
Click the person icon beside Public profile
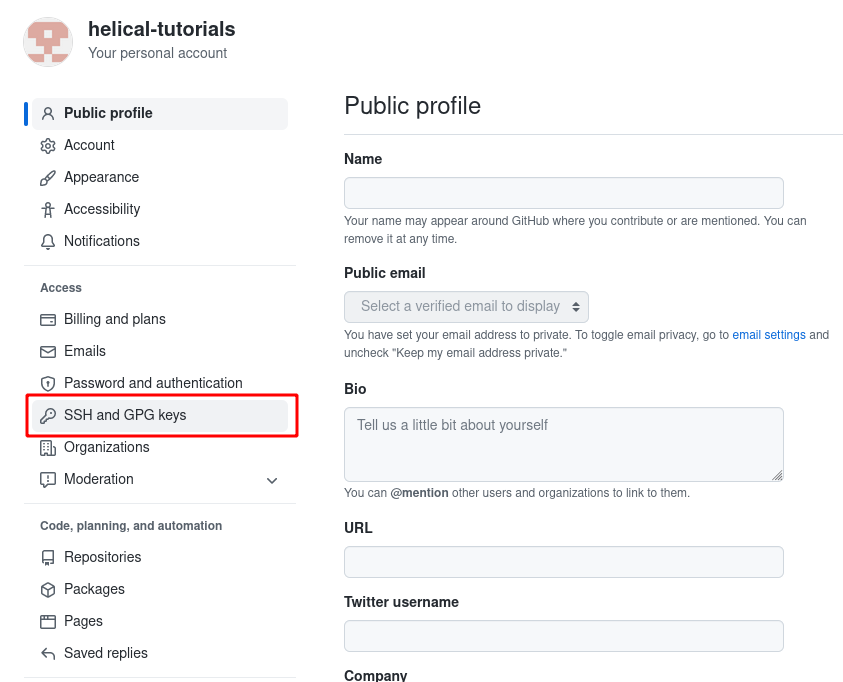[48, 113]
